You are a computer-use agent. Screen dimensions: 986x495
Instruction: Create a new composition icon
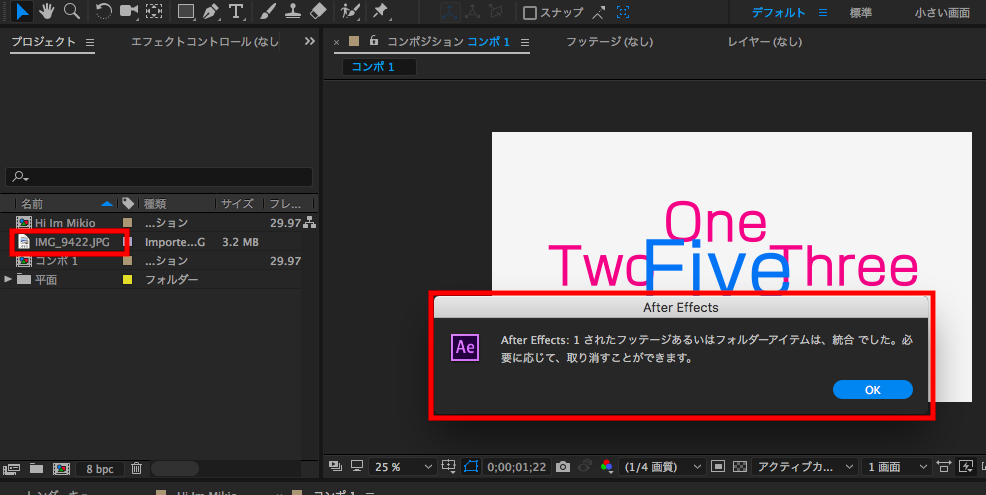coord(61,469)
